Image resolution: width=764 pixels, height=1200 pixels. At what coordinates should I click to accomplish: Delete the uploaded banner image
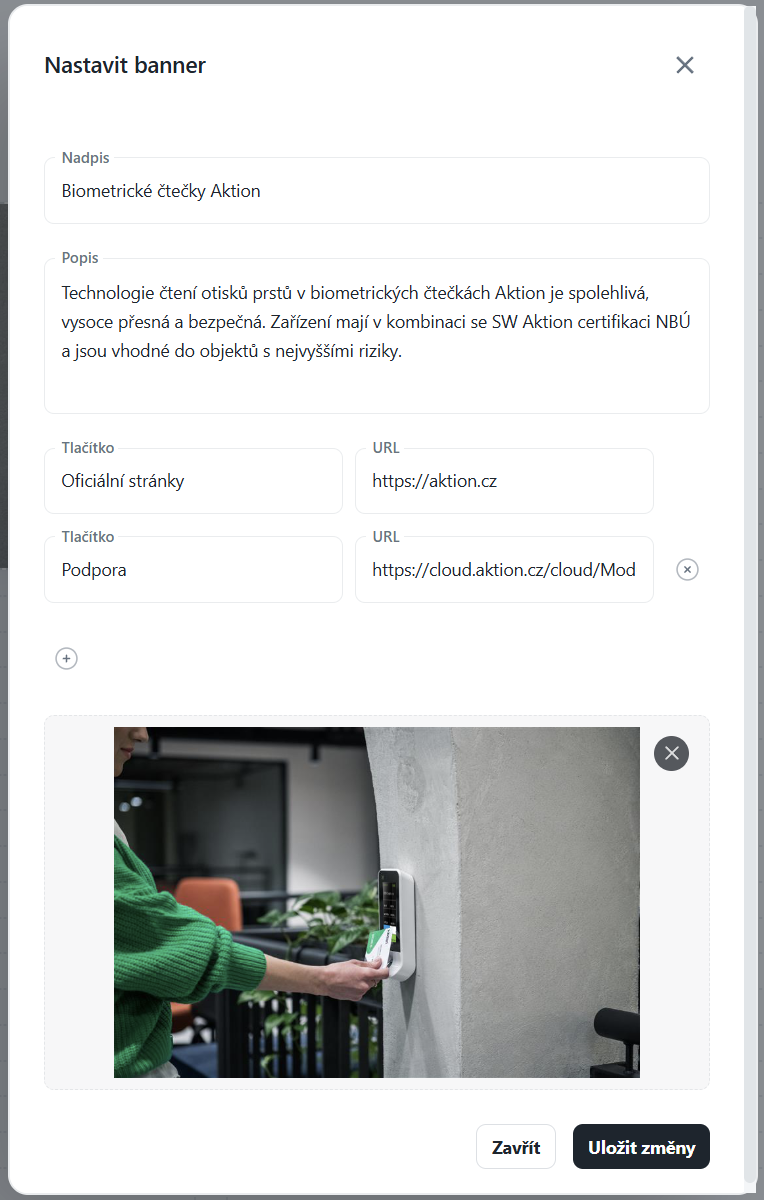pyautogui.click(x=671, y=753)
